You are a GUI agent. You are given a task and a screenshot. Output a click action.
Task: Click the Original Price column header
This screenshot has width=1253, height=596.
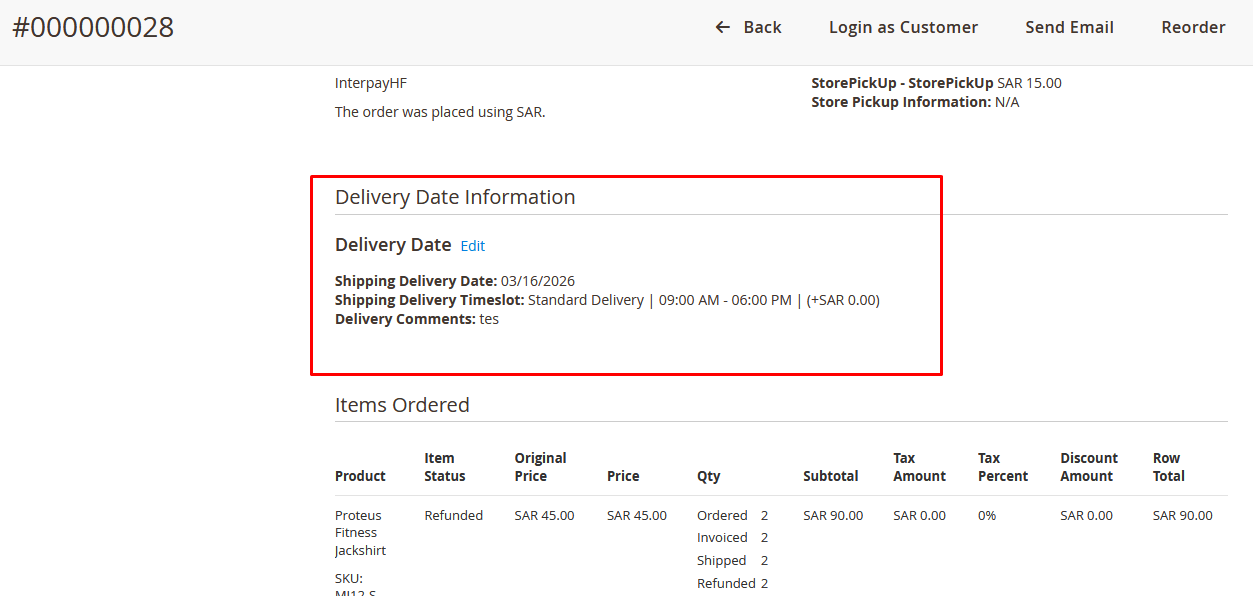click(x=540, y=467)
